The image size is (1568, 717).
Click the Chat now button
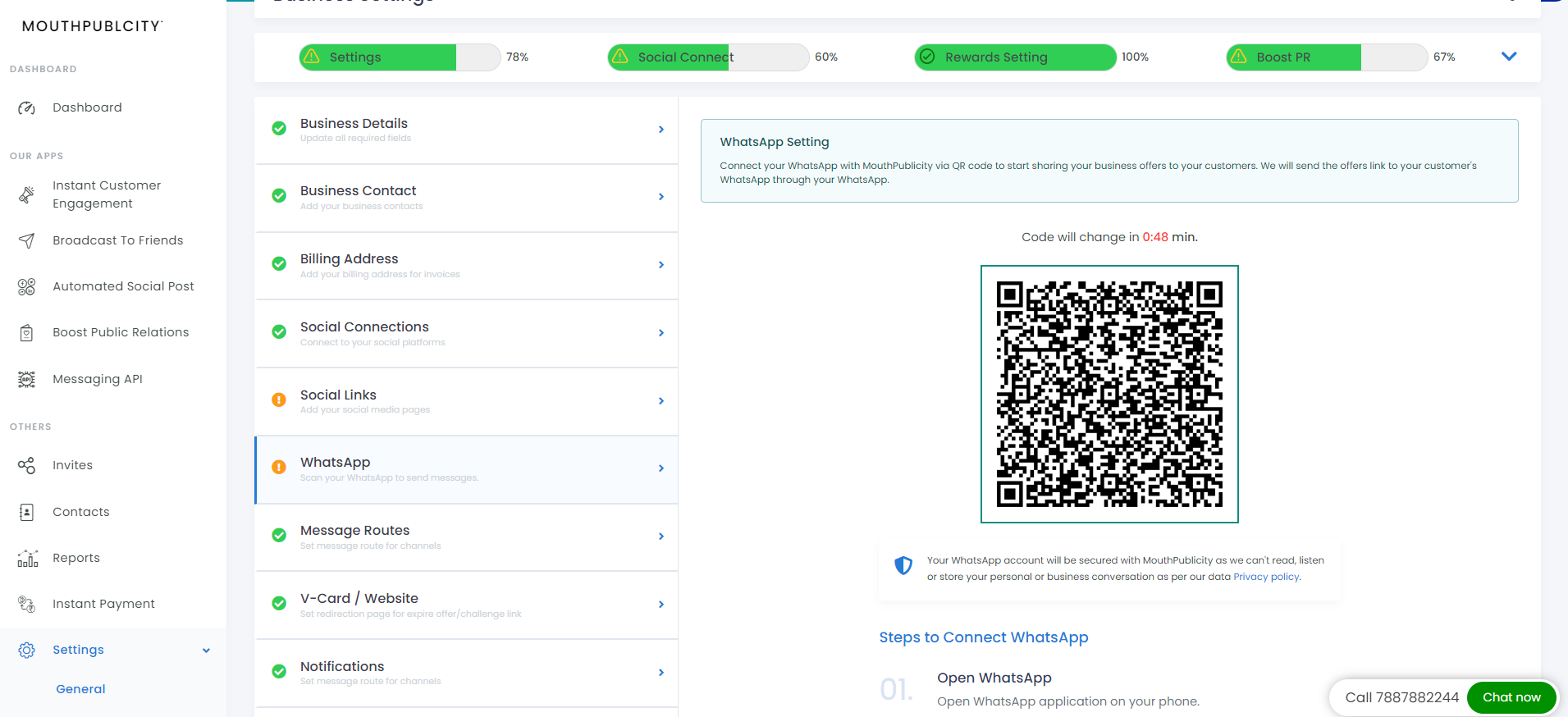coord(1511,697)
